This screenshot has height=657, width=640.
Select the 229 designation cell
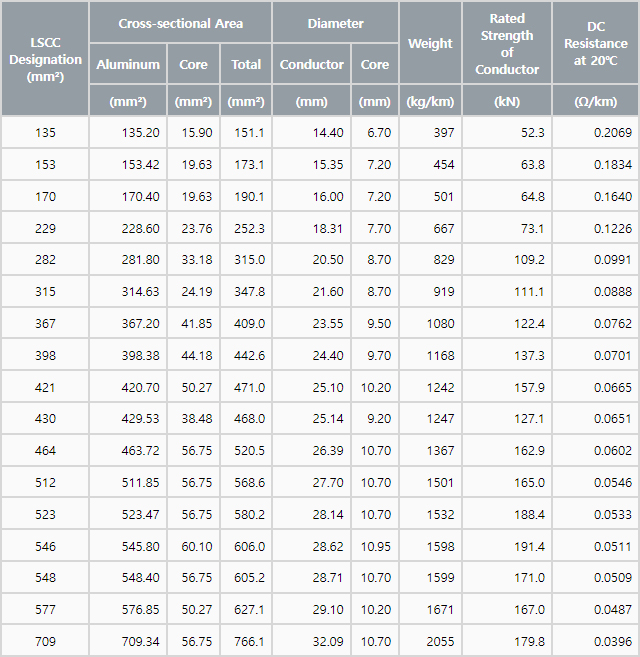tap(45, 228)
